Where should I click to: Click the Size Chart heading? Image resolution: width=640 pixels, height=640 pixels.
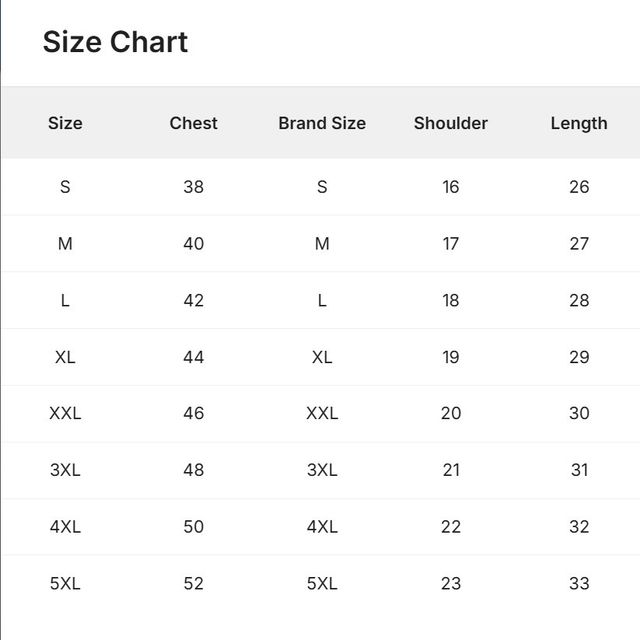point(115,42)
